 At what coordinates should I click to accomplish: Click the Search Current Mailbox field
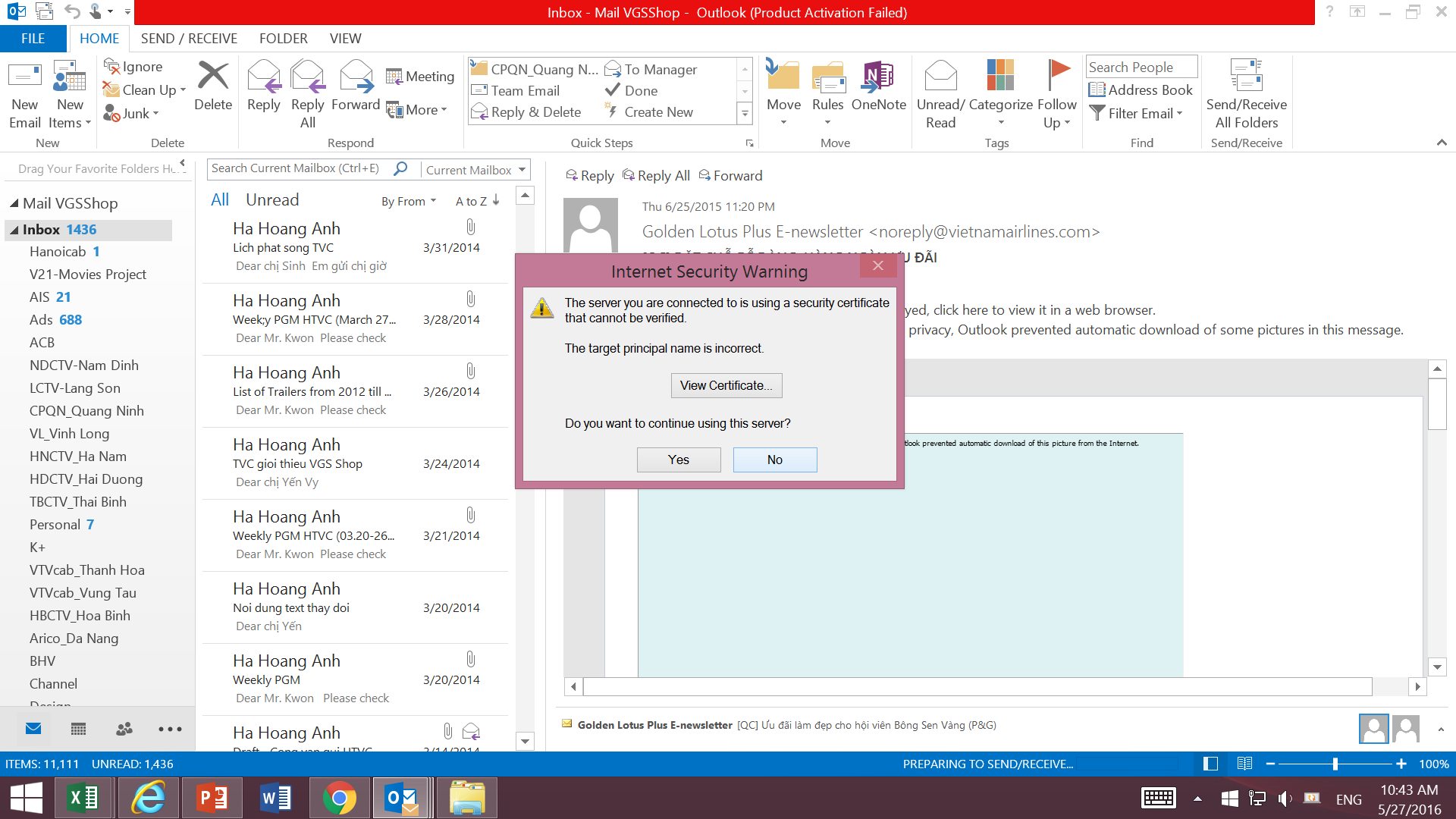(300, 168)
